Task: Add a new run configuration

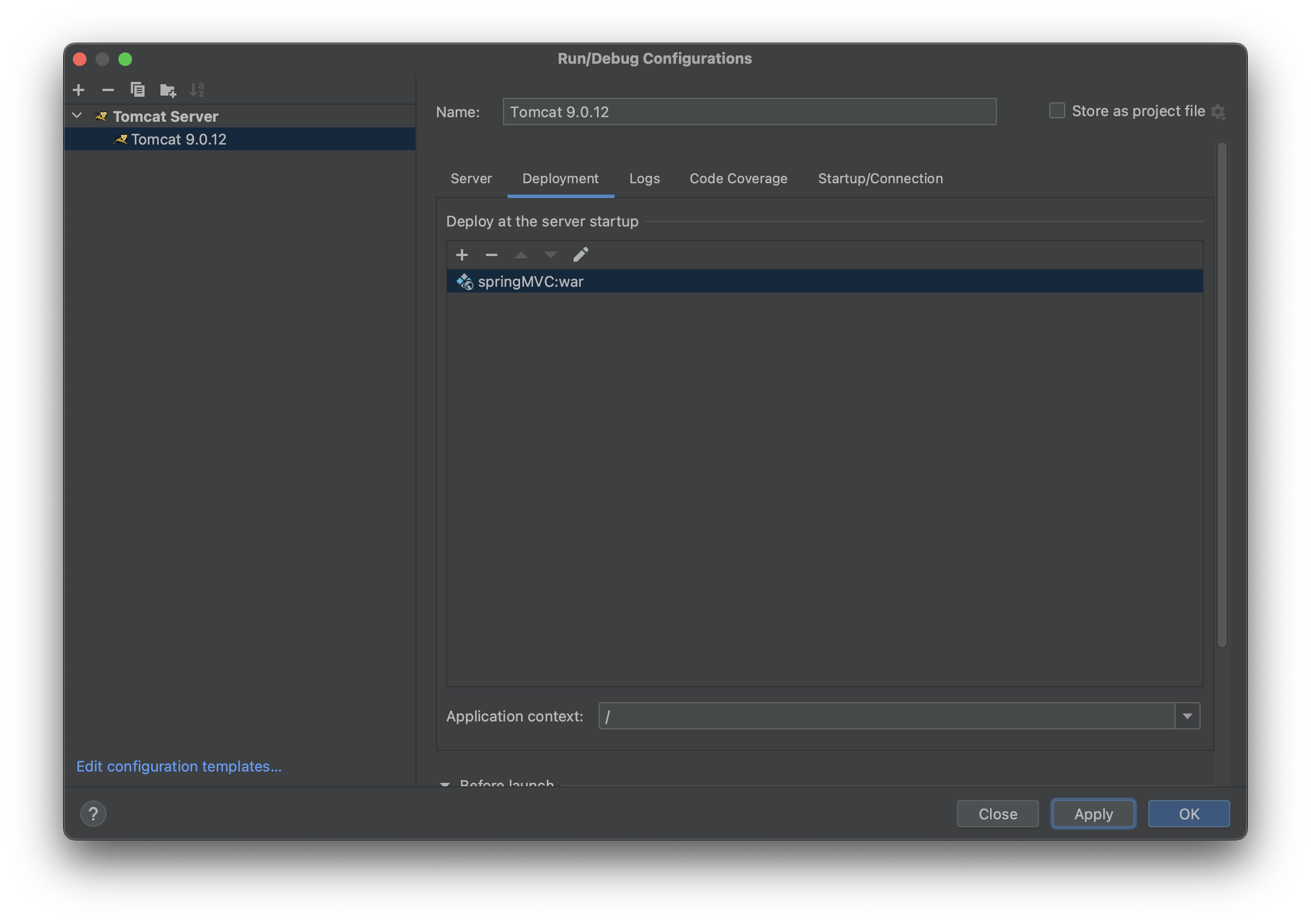Action: (x=79, y=90)
